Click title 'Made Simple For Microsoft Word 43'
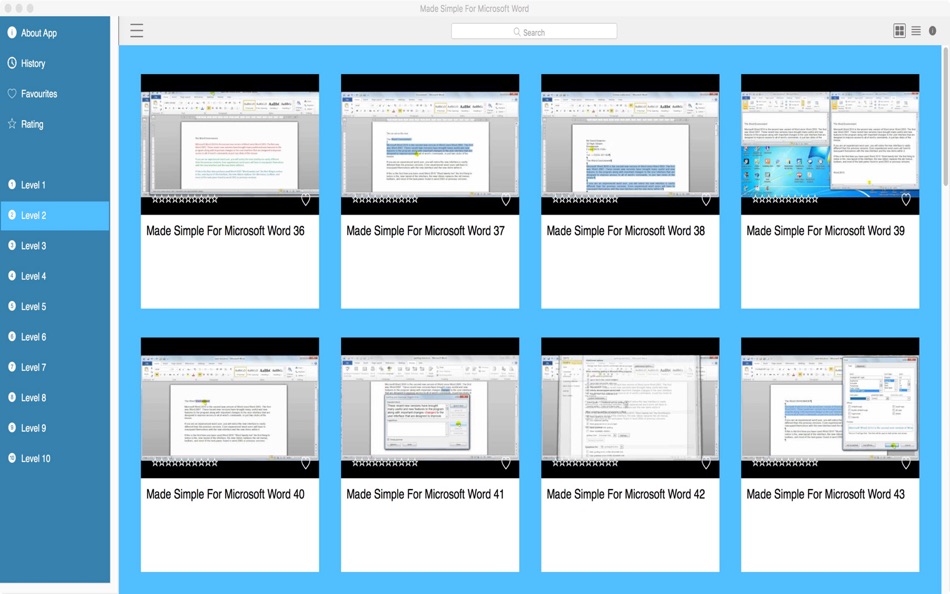This screenshot has width=950, height=594. pos(825,495)
